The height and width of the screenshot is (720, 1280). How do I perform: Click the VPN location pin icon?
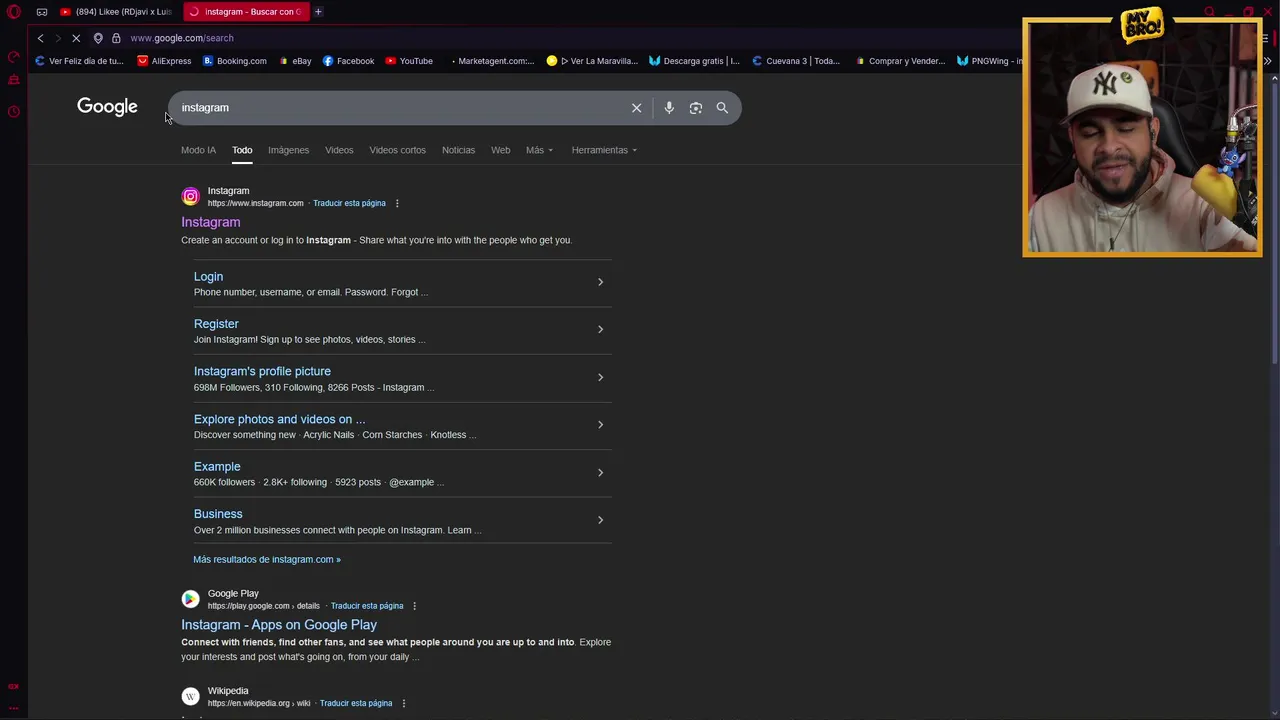[x=98, y=38]
